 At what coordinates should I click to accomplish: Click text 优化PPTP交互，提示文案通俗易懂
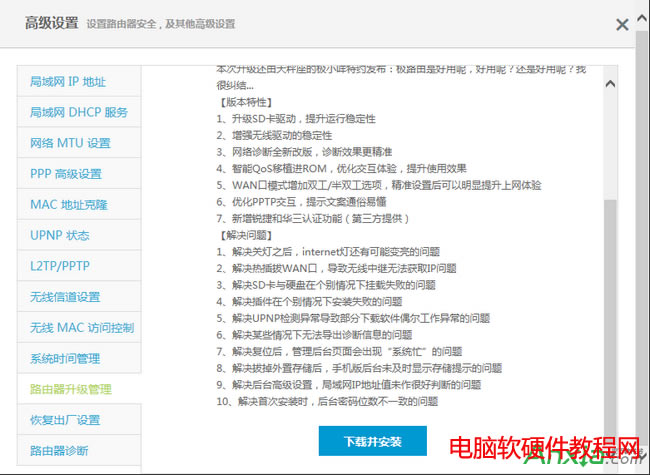309,202
